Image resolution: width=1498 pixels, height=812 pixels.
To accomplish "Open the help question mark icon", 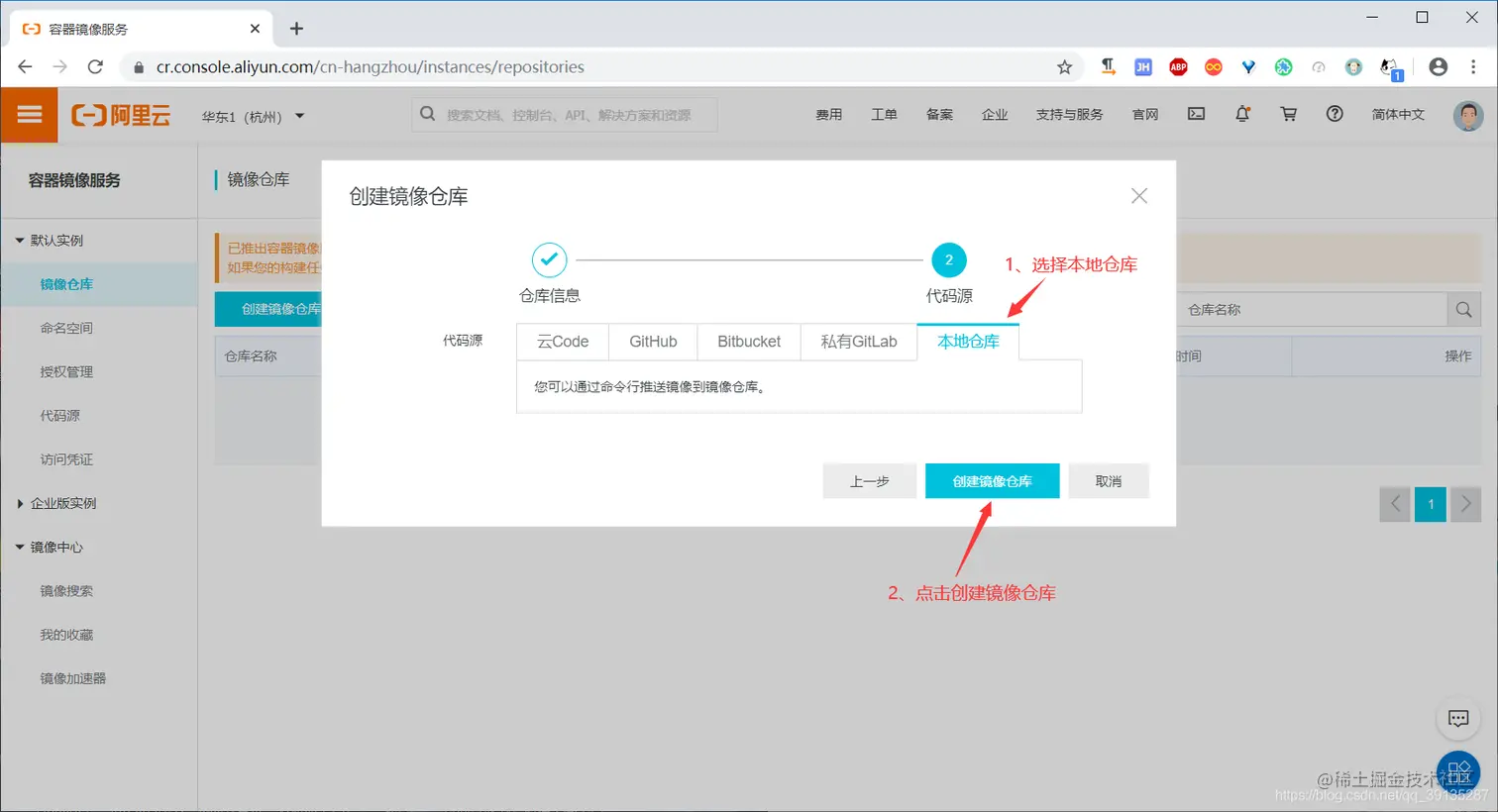I will click(1335, 114).
